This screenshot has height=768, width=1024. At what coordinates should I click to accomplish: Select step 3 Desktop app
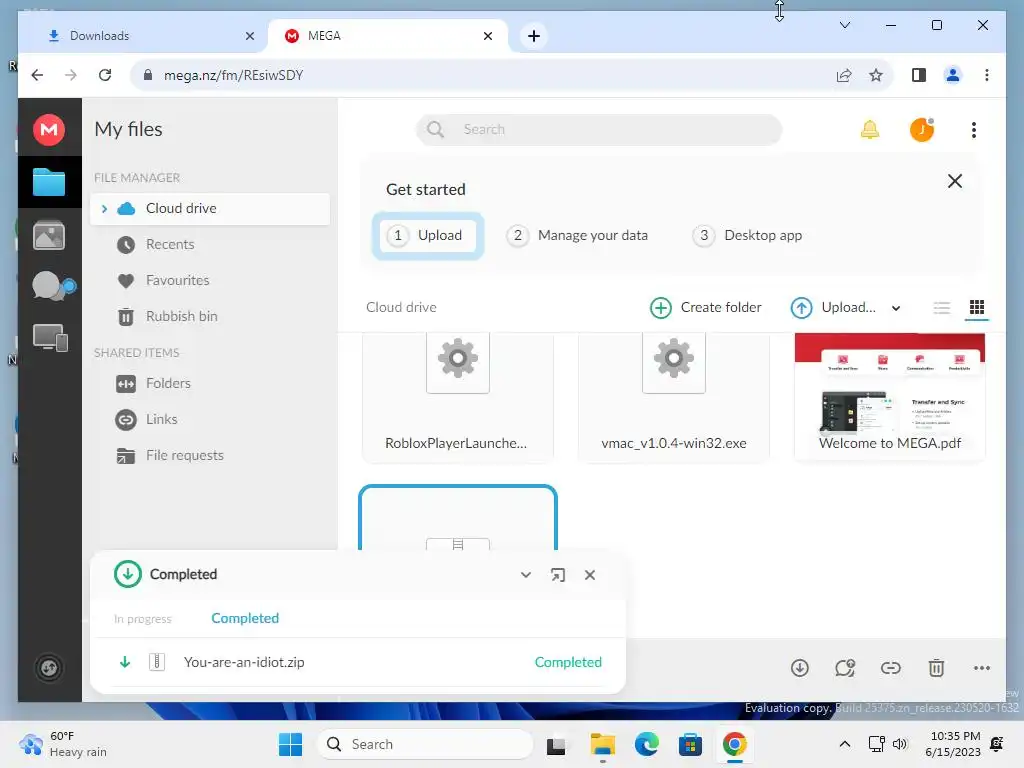click(x=748, y=235)
